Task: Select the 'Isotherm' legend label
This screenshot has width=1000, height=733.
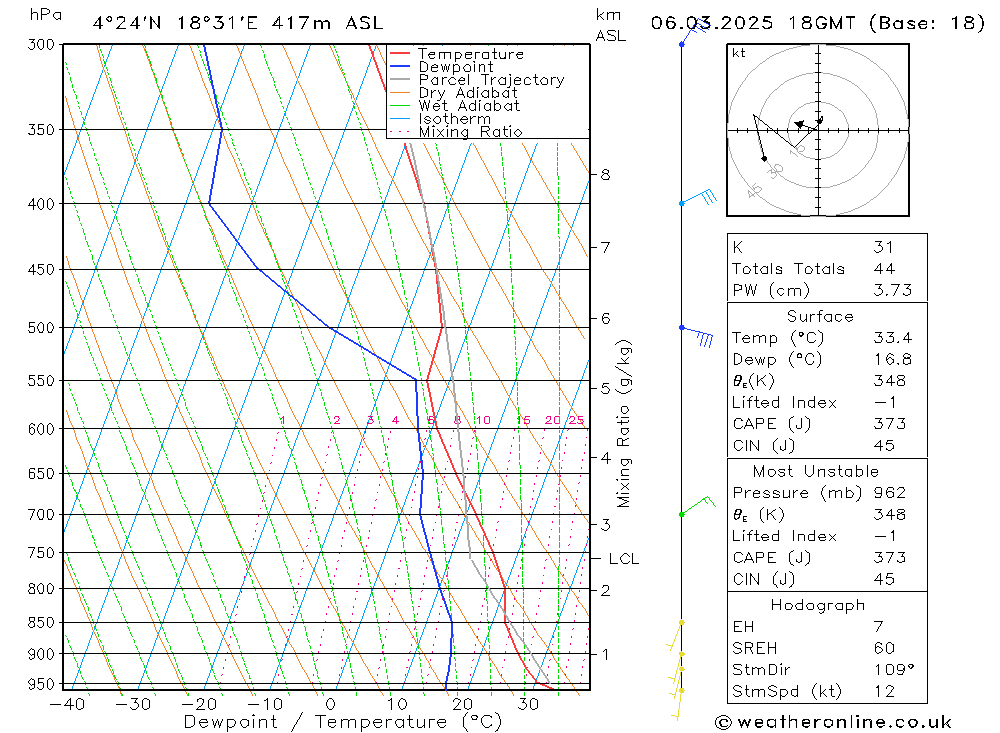Action: (455, 119)
